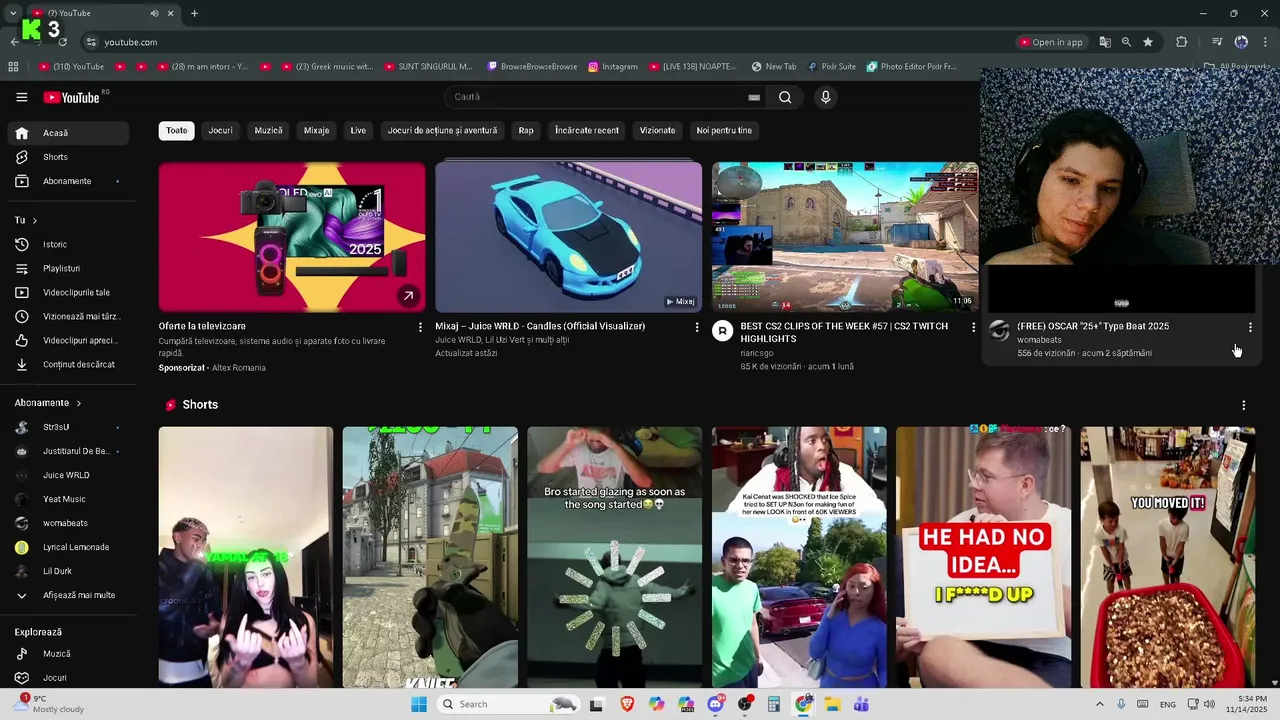Open Vizionează mai târziu list
This screenshot has width=1280, height=720.
(x=68, y=316)
